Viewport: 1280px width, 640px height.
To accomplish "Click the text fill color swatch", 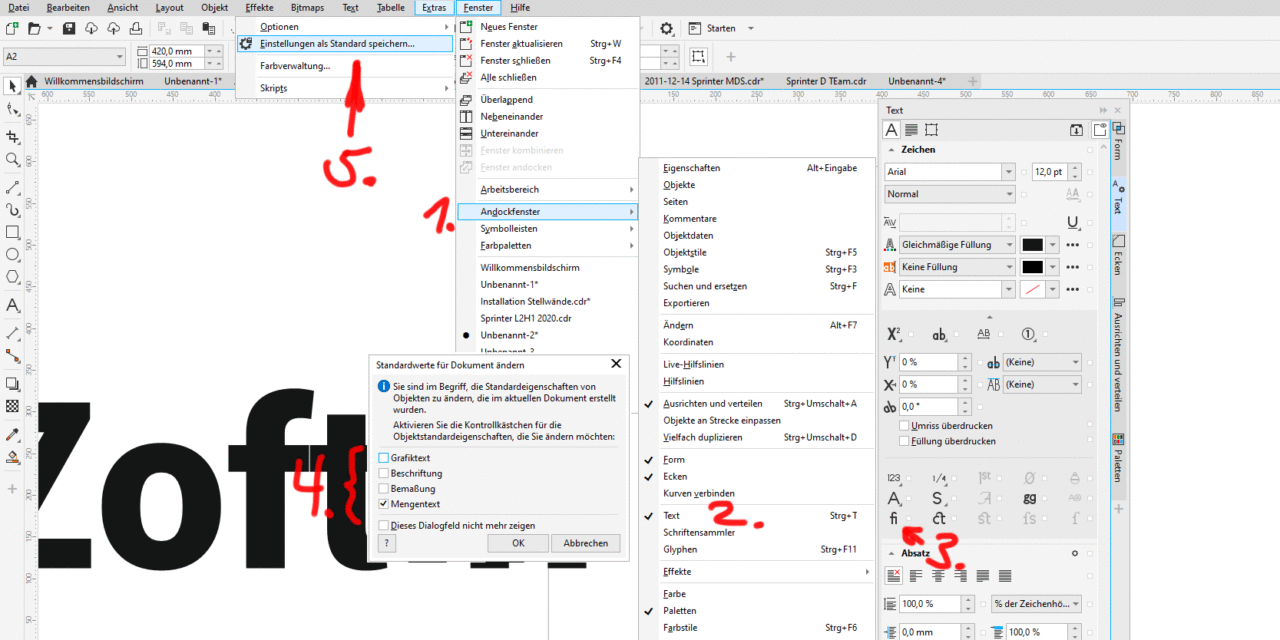I will (x=1033, y=244).
